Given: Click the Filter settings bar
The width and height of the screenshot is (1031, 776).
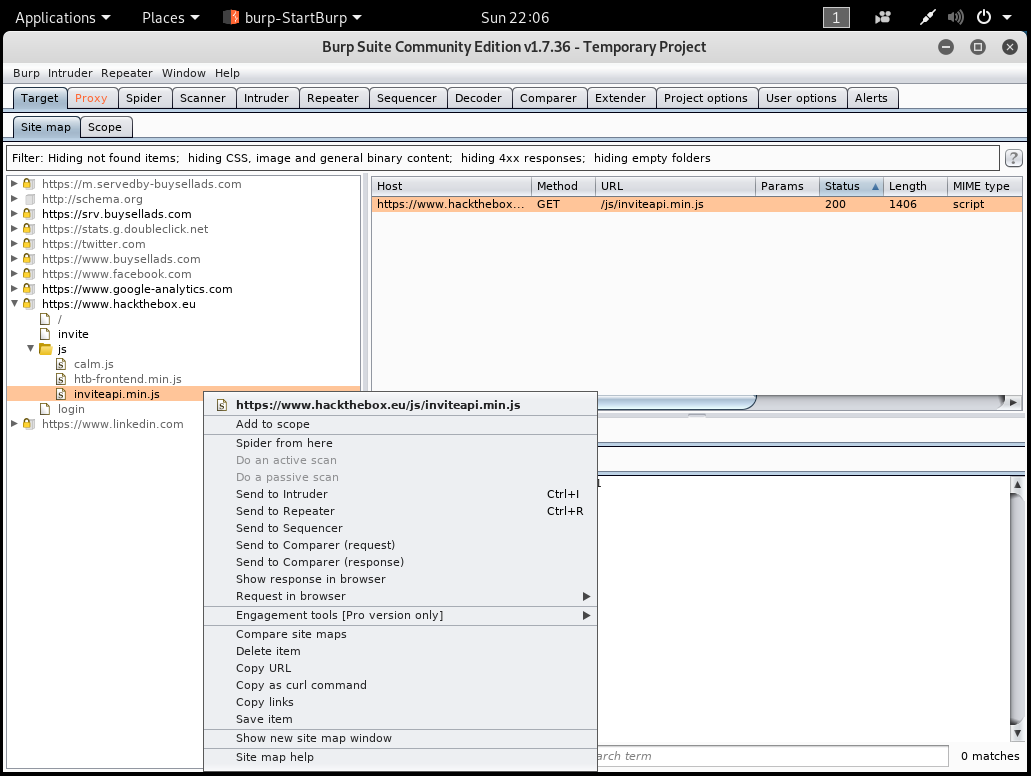Looking at the screenshot, I should pyautogui.click(x=500, y=158).
